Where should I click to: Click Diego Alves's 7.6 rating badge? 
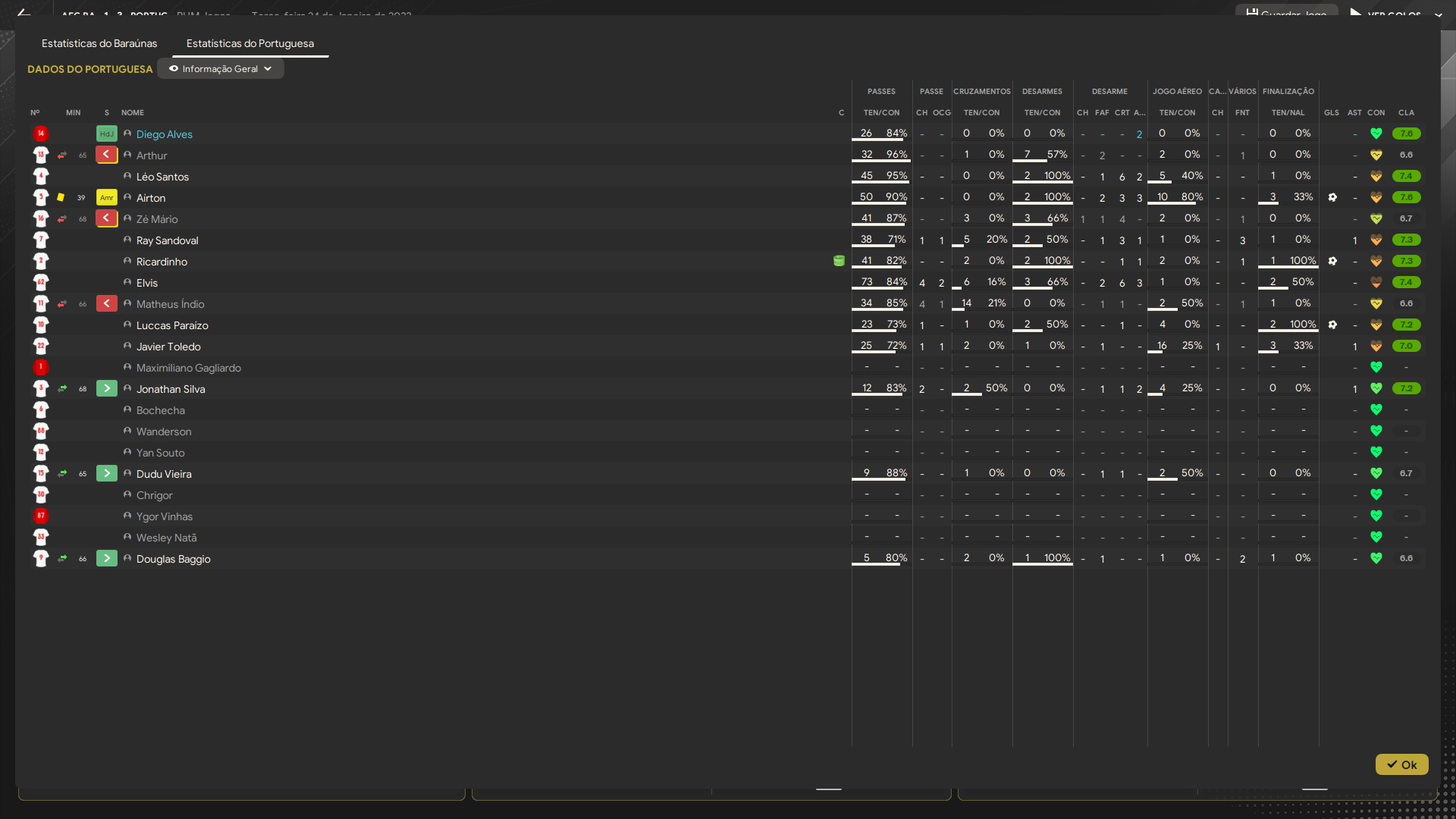coord(1406,133)
